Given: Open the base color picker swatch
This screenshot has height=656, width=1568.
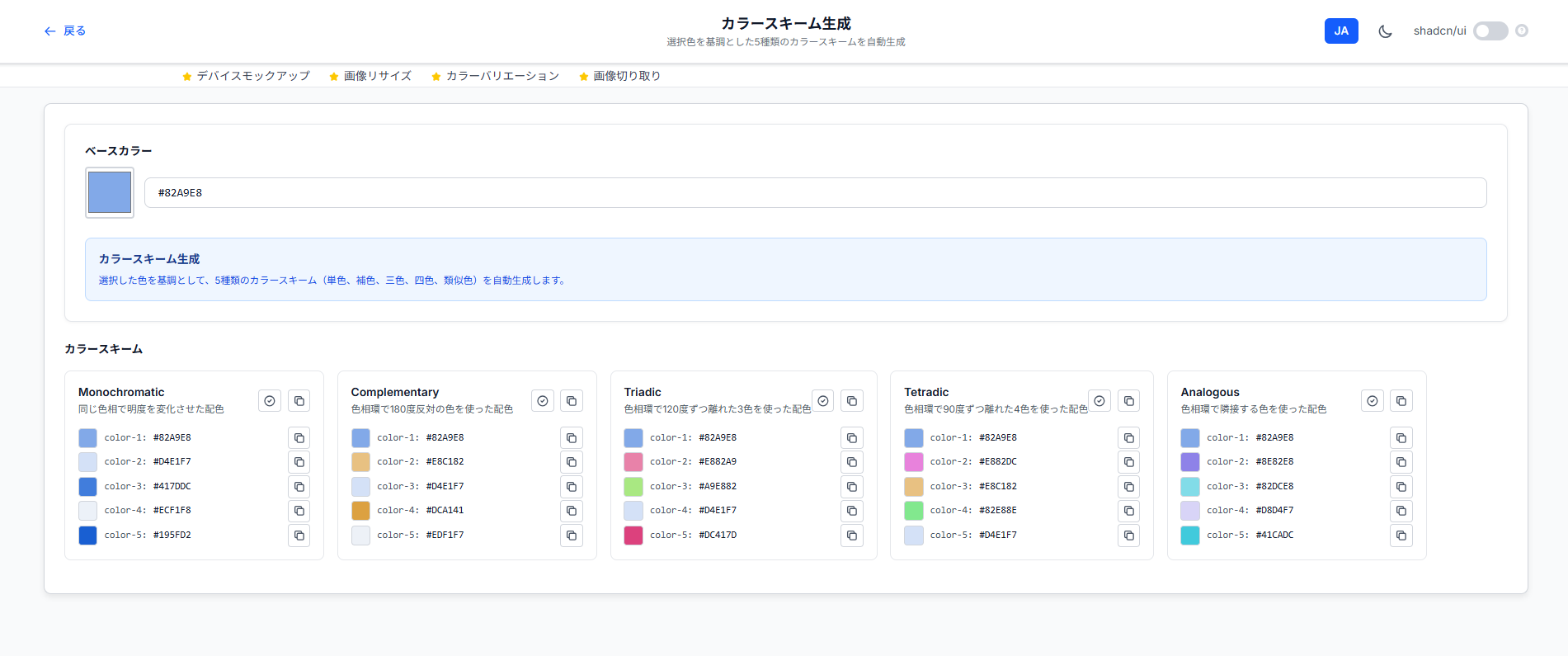Looking at the screenshot, I should pos(110,192).
